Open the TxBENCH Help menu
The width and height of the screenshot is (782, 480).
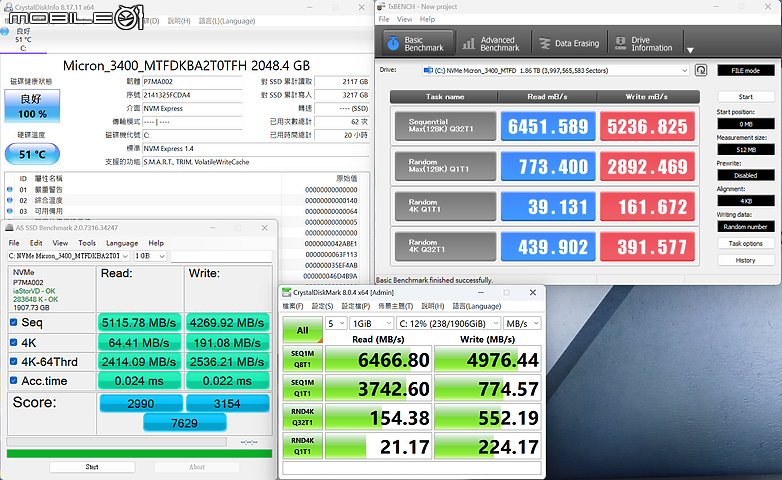coord(427,19)
